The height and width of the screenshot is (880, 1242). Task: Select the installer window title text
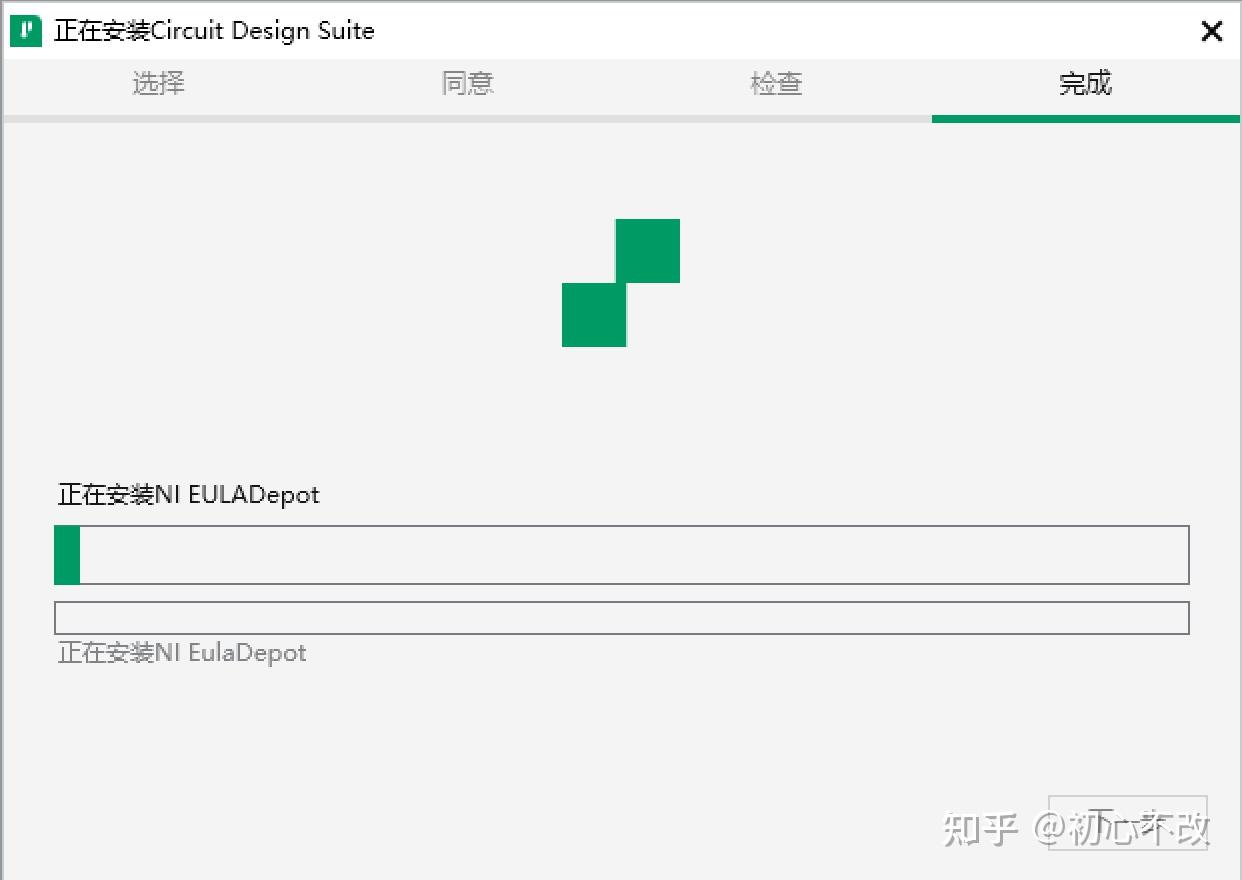click(x=213, y=31)
